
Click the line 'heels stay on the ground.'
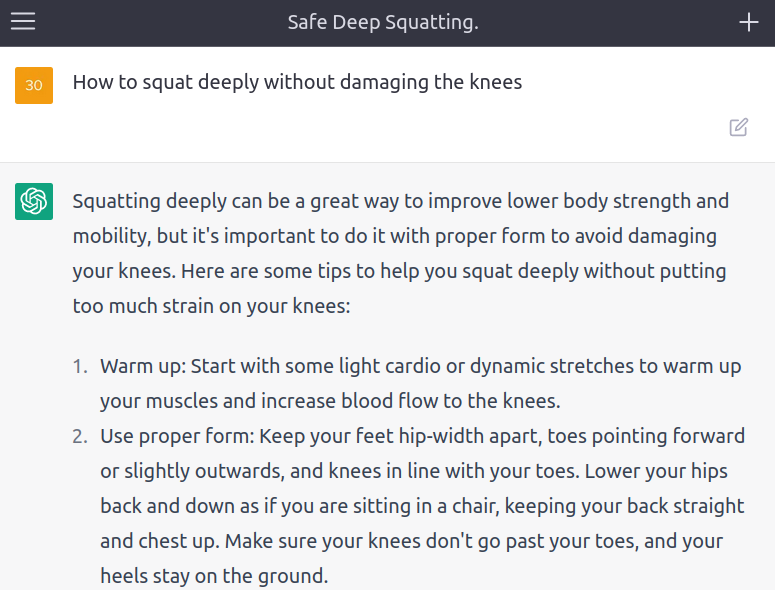pos(214,576)
